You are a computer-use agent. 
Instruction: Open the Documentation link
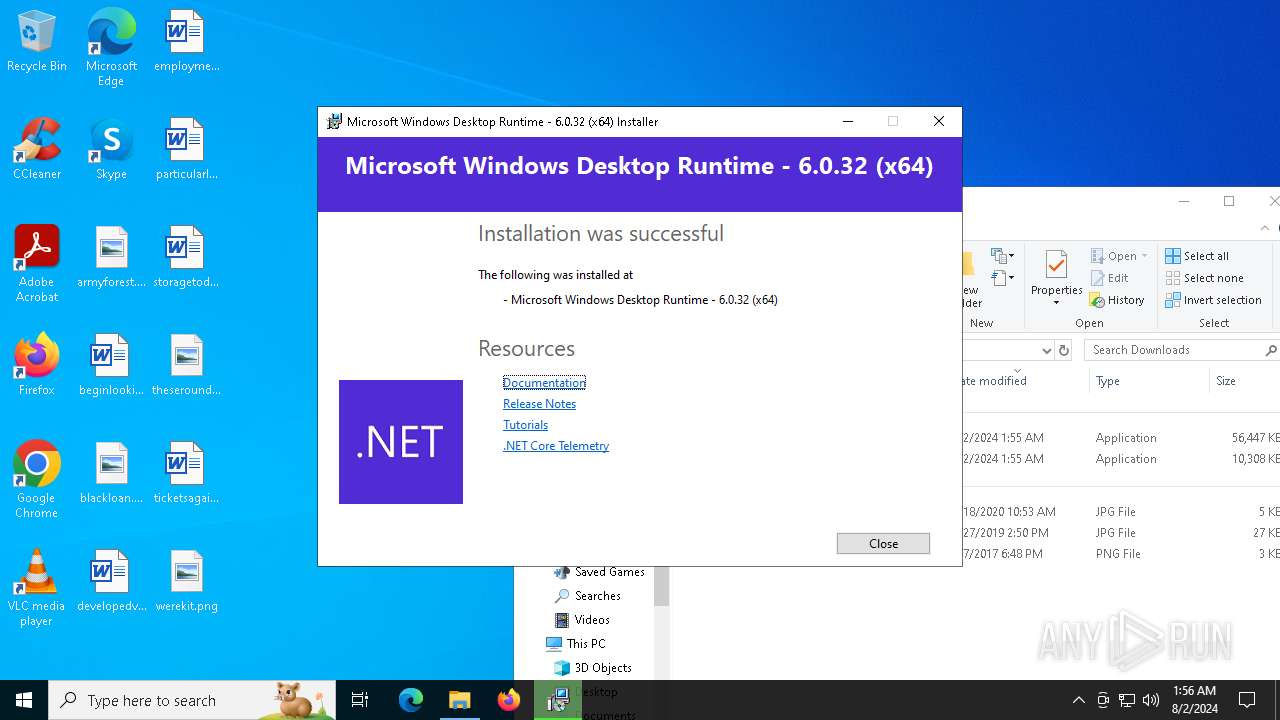[544, 383]
